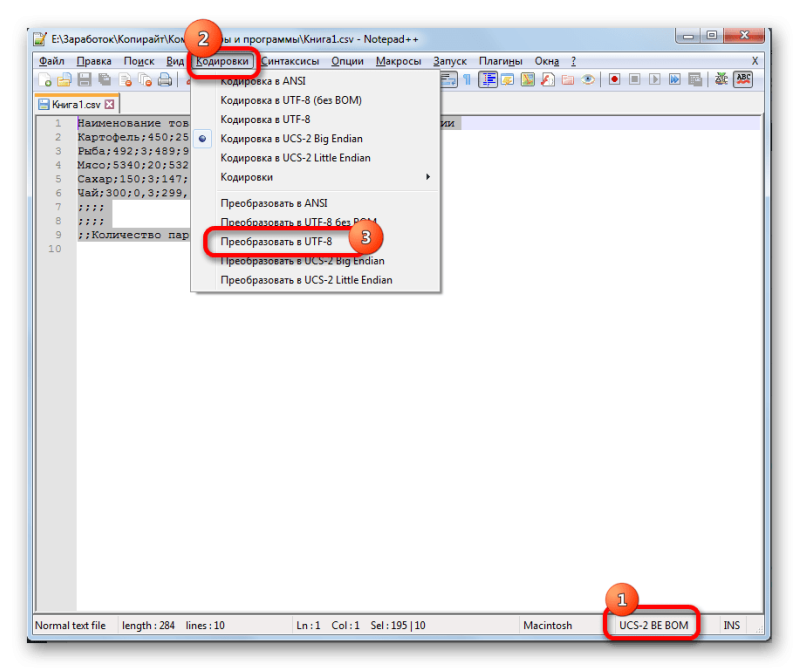Click the Save All icon
The width and height of the screenshot is (800, 671).
[105, 80]
